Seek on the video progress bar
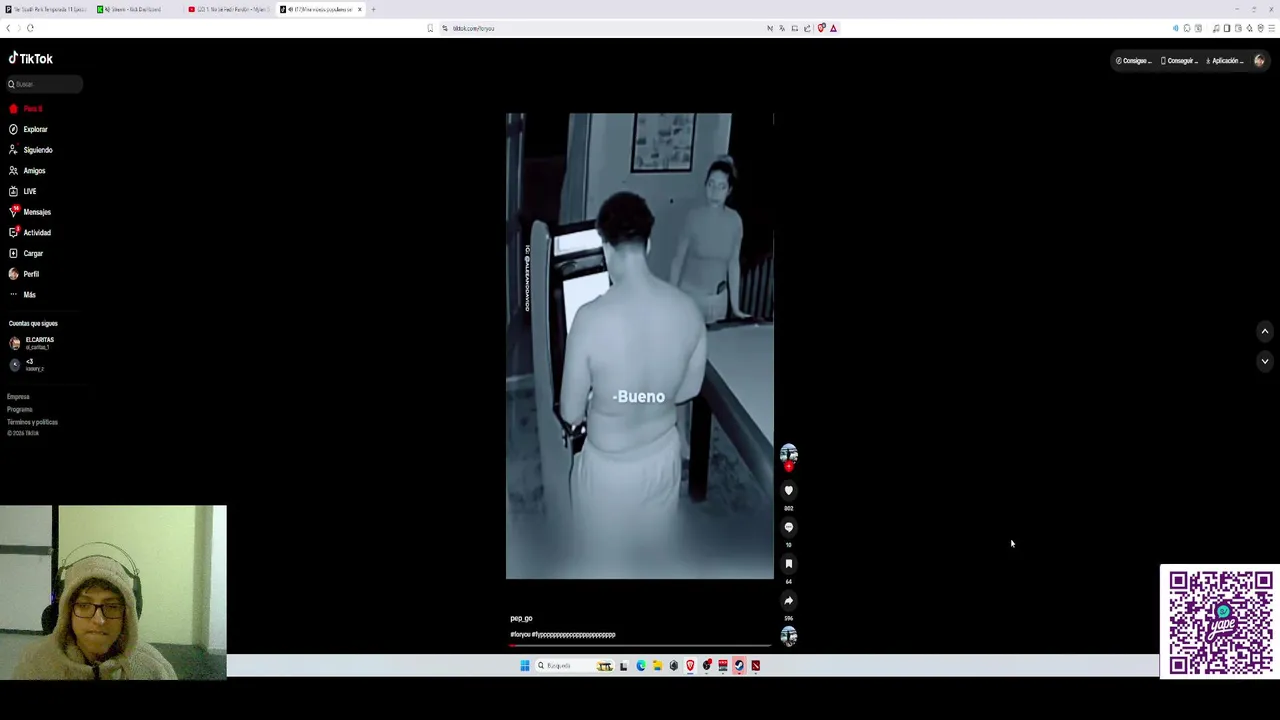 coord(640,645)
